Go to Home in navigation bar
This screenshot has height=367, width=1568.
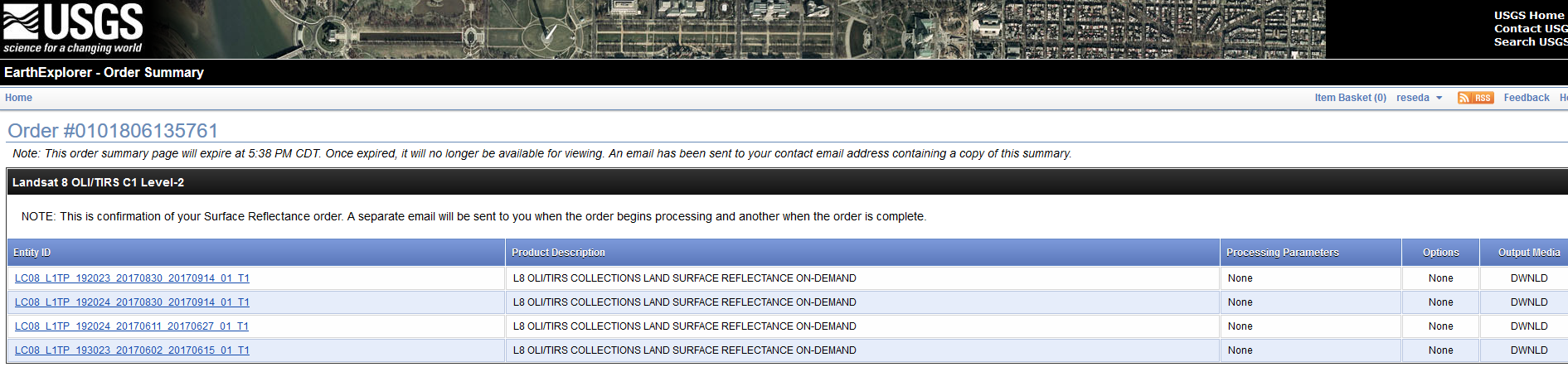click(x=18, y=98)
